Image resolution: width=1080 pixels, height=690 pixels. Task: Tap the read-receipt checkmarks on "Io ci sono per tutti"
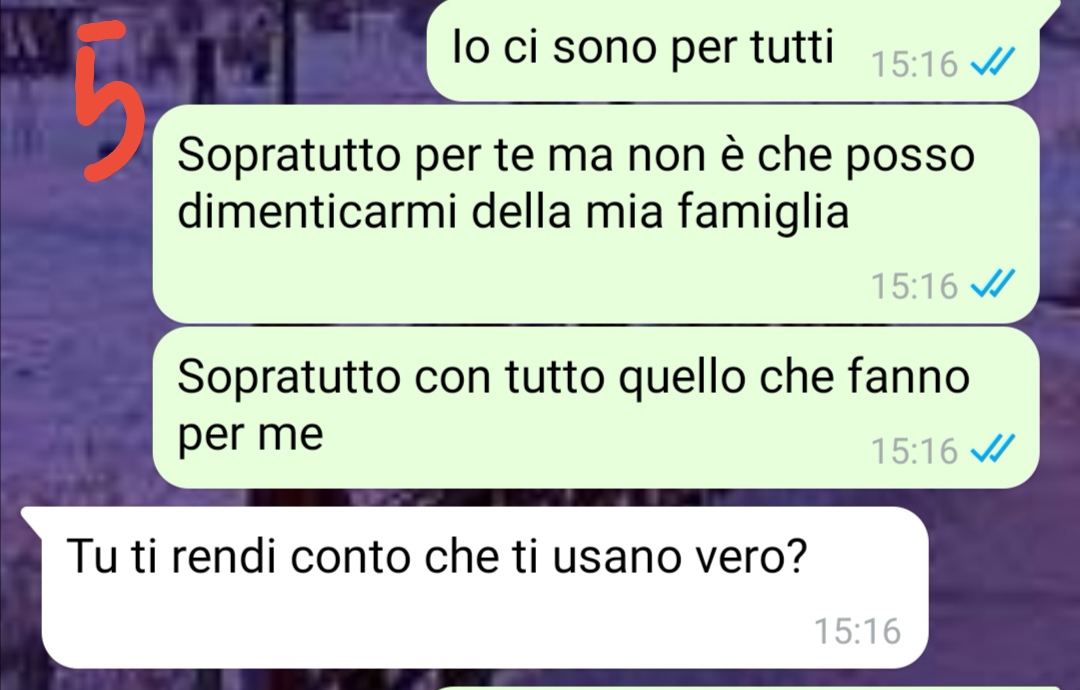(x=993, y=63)
